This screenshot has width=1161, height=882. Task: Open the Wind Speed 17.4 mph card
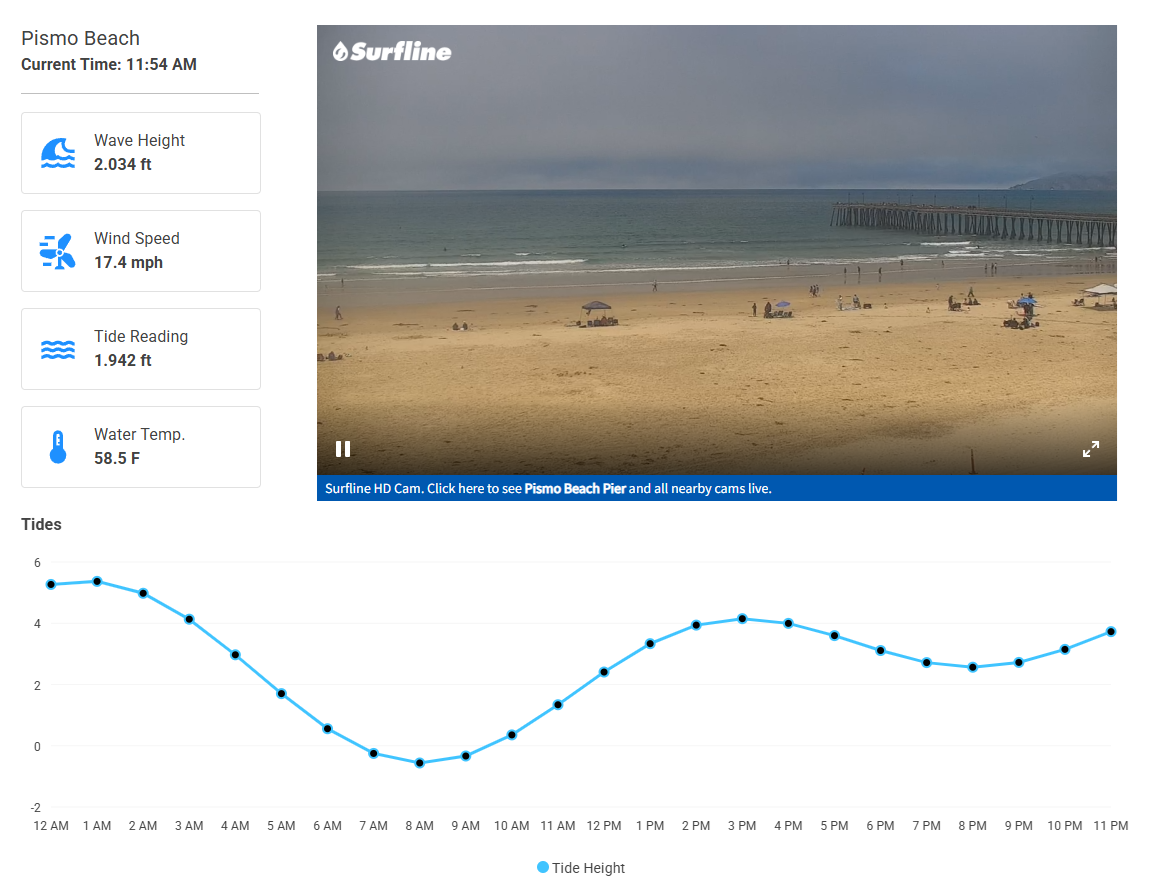click(141, 251)
